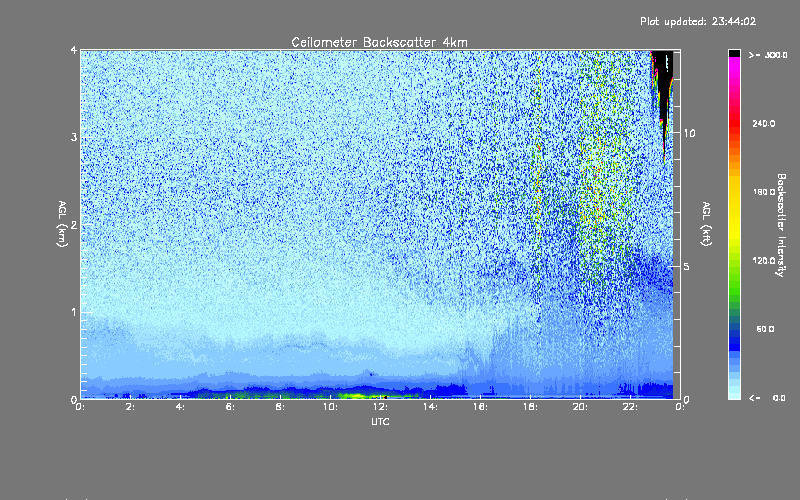Viewport: 800px width, 500px height.
Task: Click the '>= 300.0' colorbar value
Action: (768, 55)
